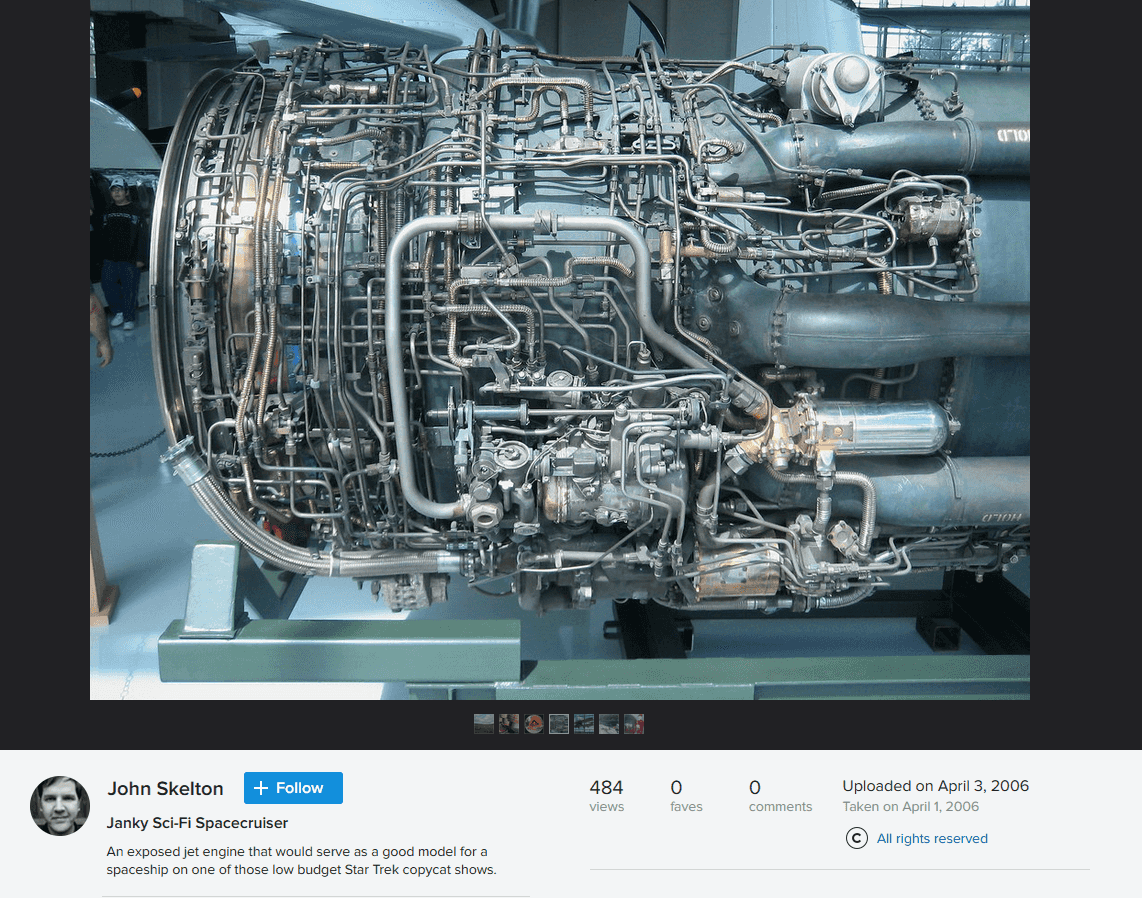Select the second thumbnail in the filmstrip

509,724
